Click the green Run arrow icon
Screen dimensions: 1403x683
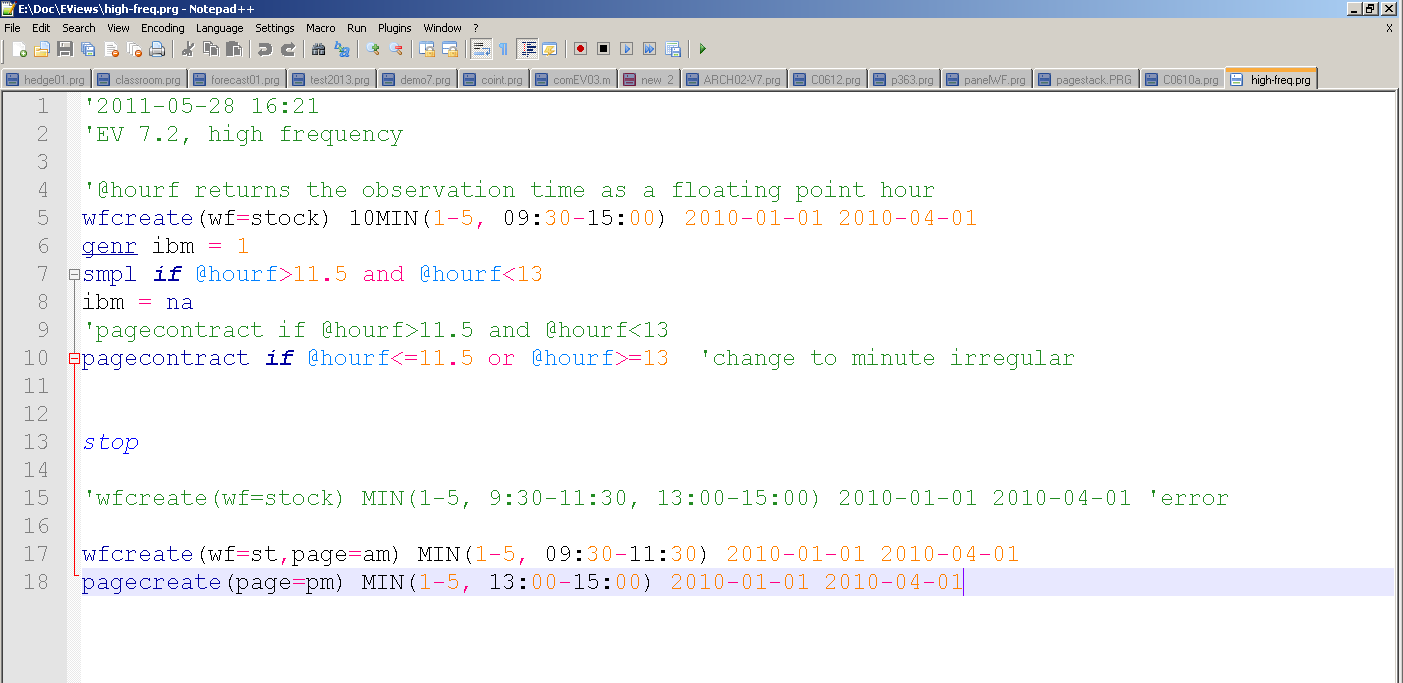point(703,49)
